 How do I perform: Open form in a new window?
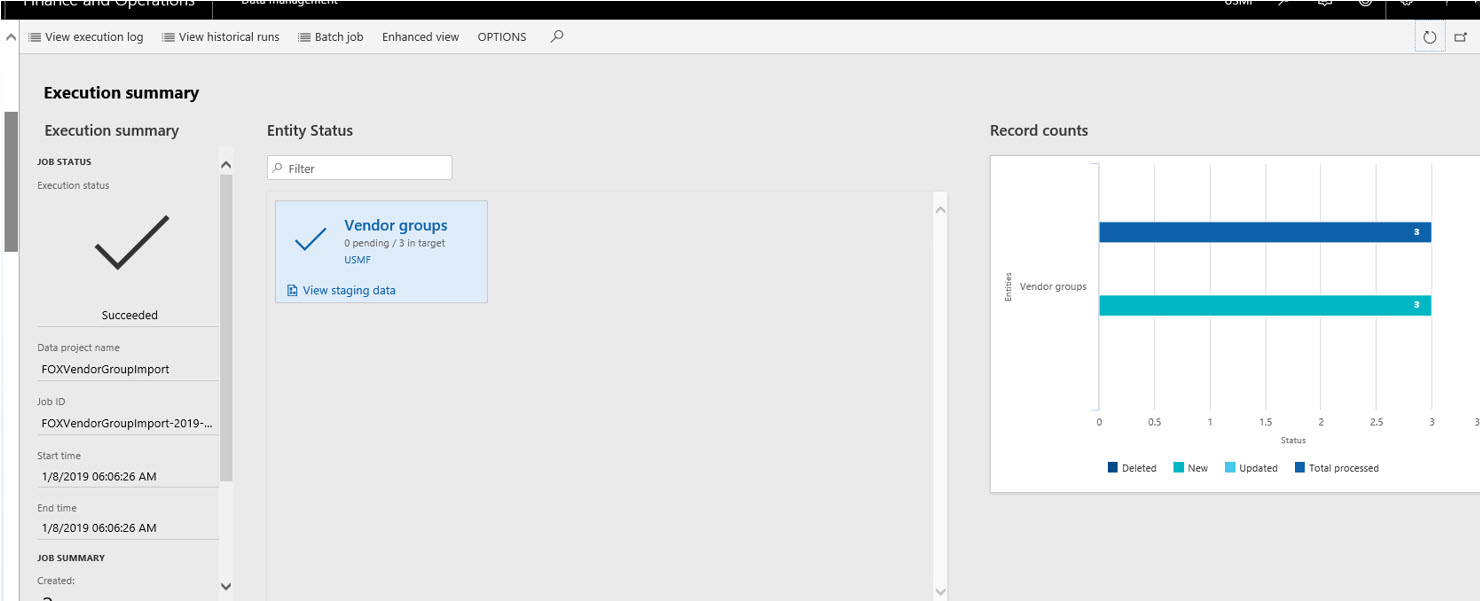pos(1461,36)
